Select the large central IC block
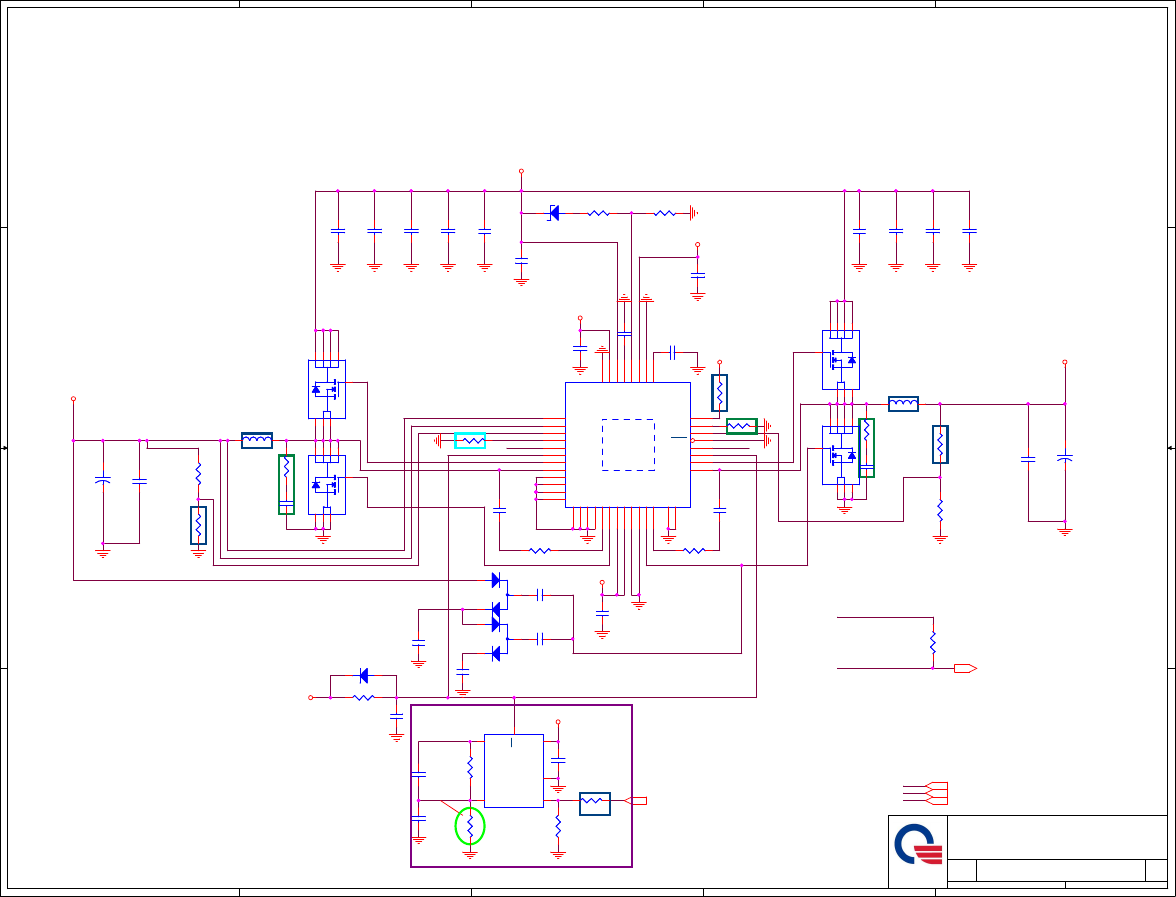Screen dimensions: 1176x897 [628, 445]
